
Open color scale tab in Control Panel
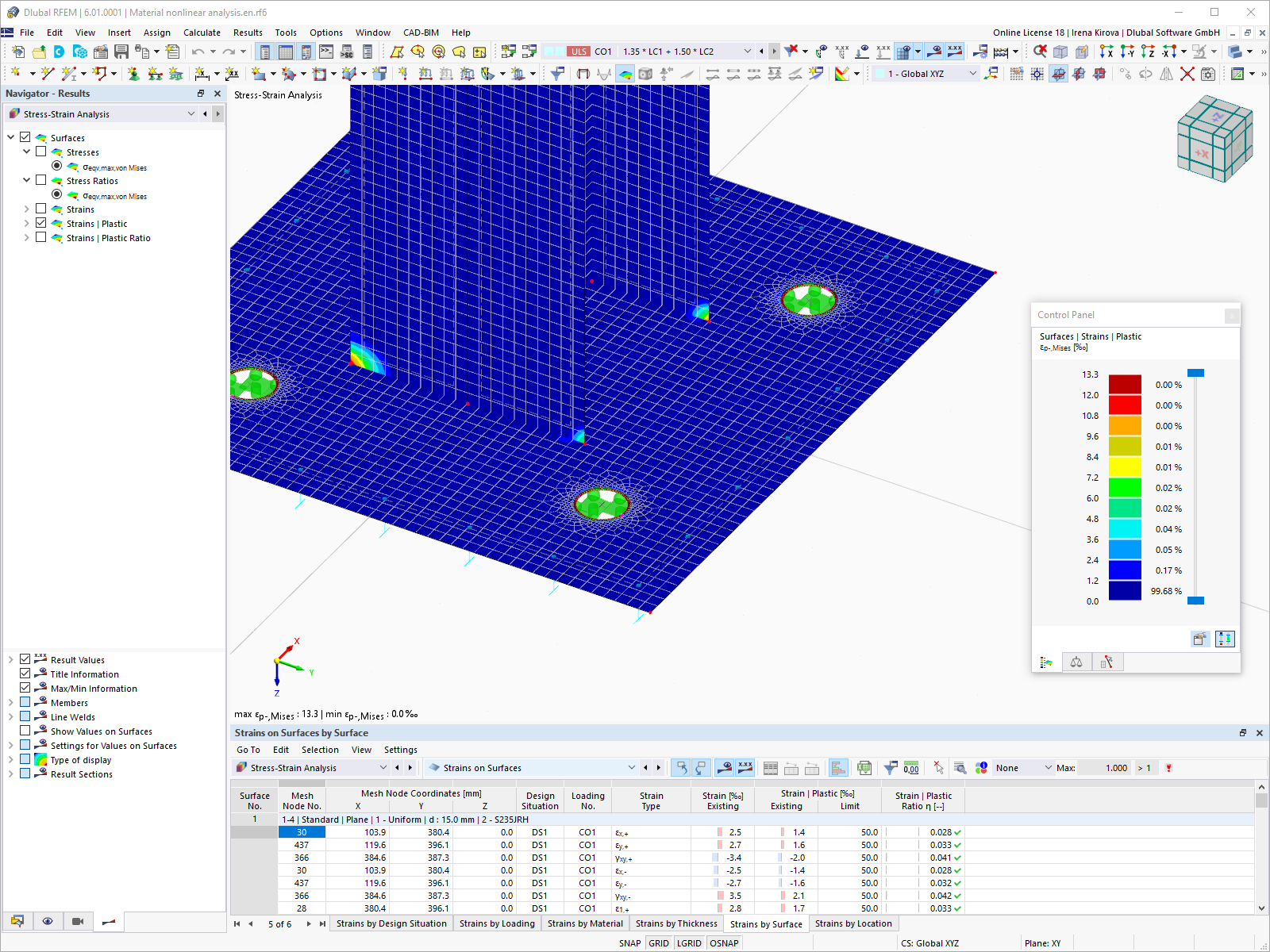click(1046, 662)
